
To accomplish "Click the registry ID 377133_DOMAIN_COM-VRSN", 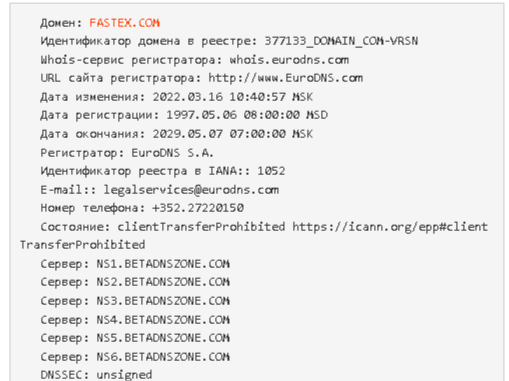I will pyautogui.click(x=341, y=41).
